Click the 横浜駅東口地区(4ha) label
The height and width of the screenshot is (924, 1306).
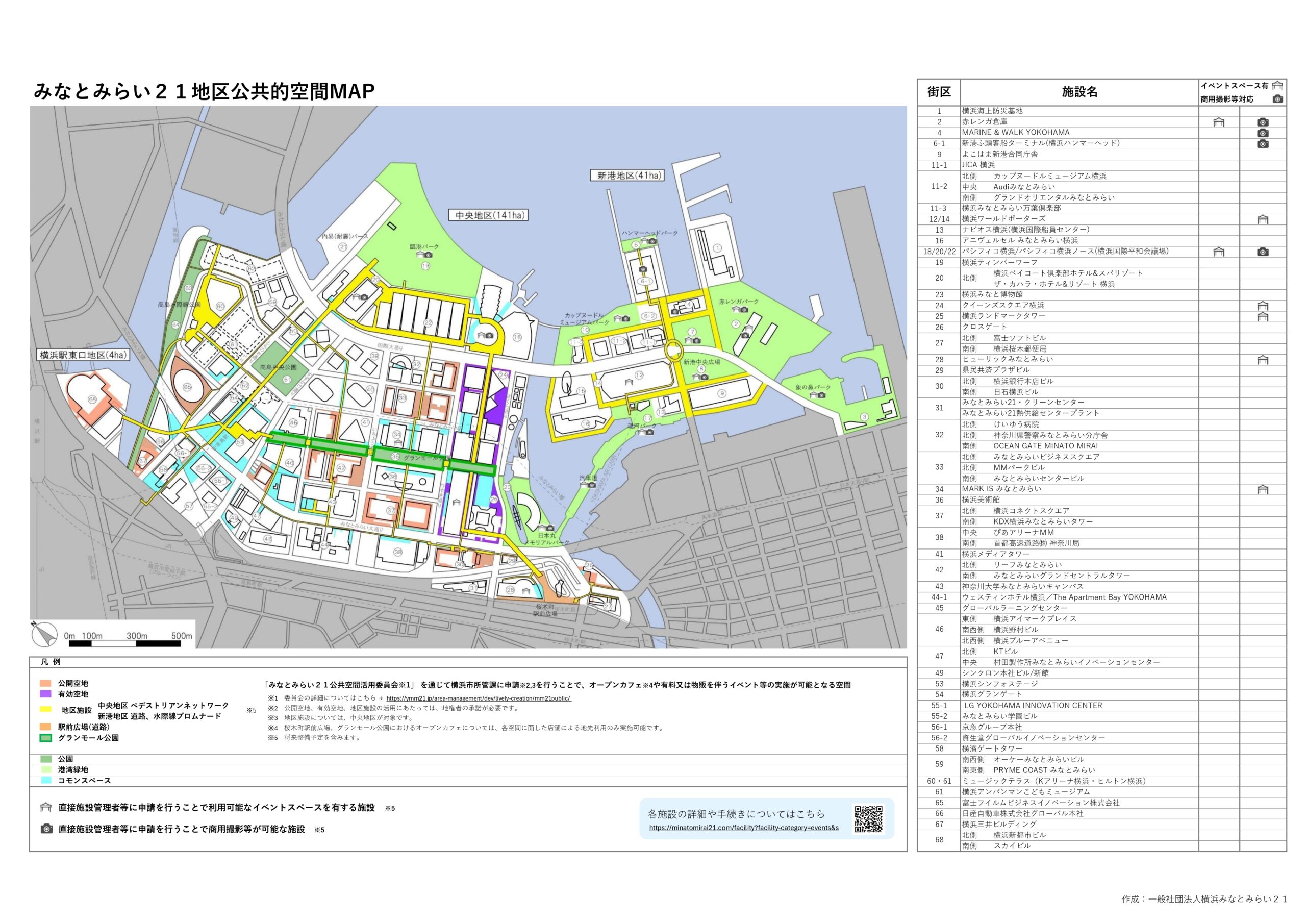click(x=83, y=355)
